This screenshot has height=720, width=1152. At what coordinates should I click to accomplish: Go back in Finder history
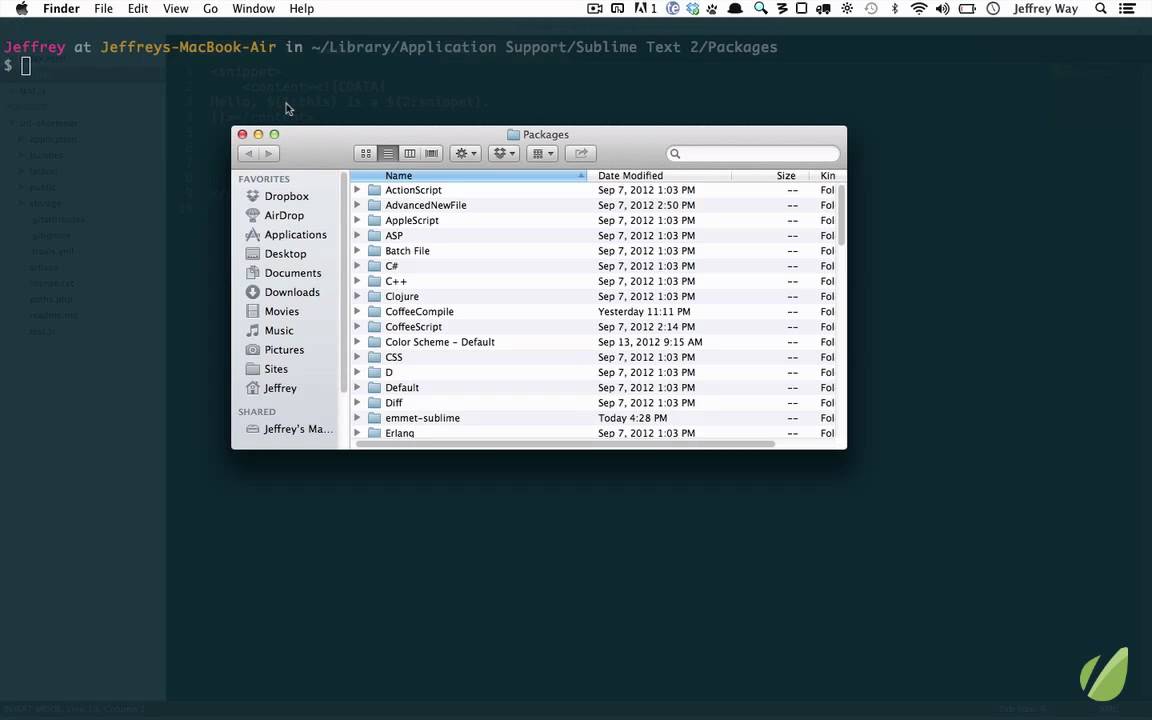coord(248,154)
